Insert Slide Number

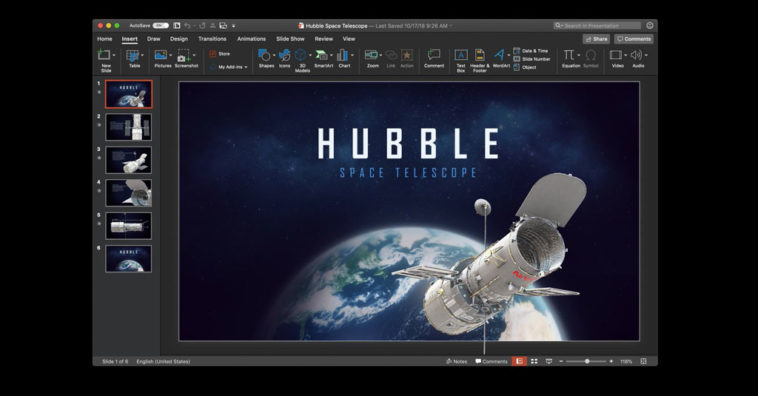(532, 59)
